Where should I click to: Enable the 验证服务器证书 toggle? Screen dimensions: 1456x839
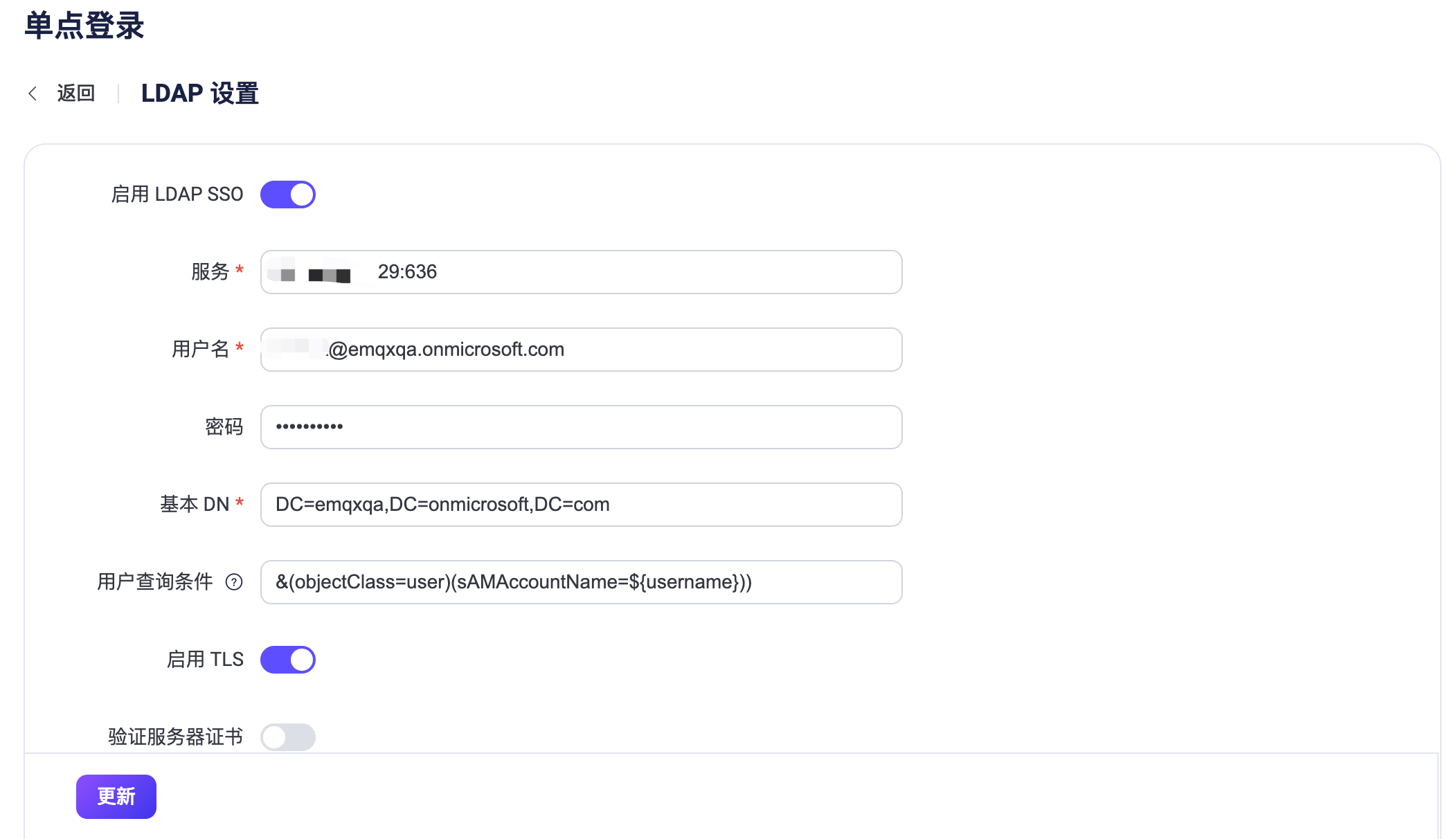(x=287, y=737)
